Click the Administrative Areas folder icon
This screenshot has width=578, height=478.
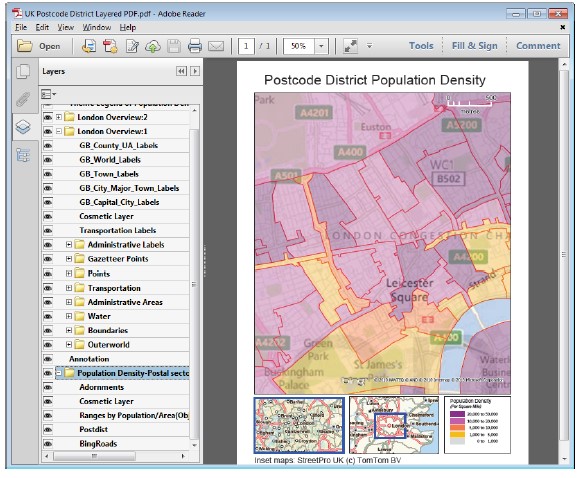(x=80, y=302)
